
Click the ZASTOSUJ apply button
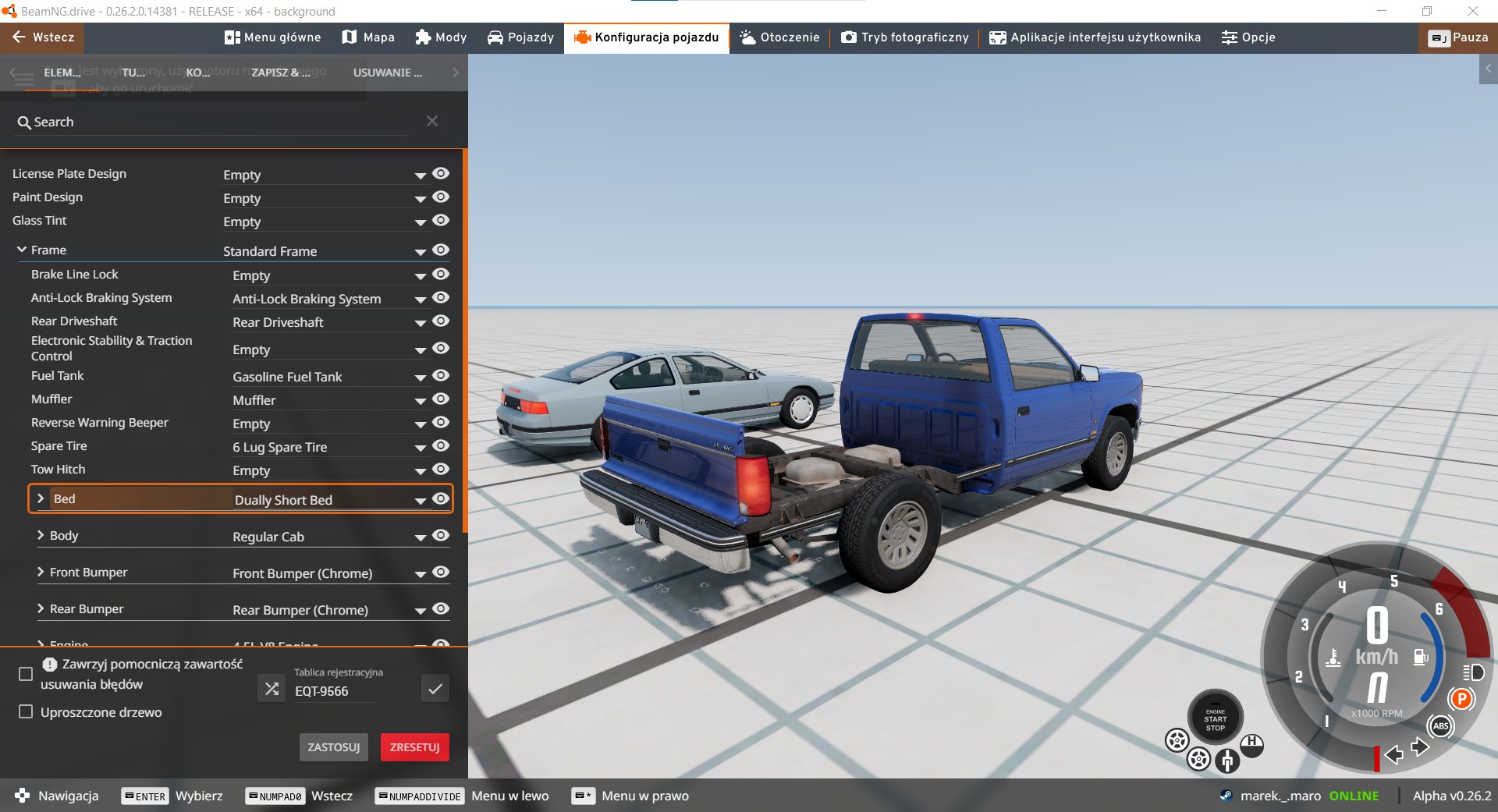pos(334,747)
